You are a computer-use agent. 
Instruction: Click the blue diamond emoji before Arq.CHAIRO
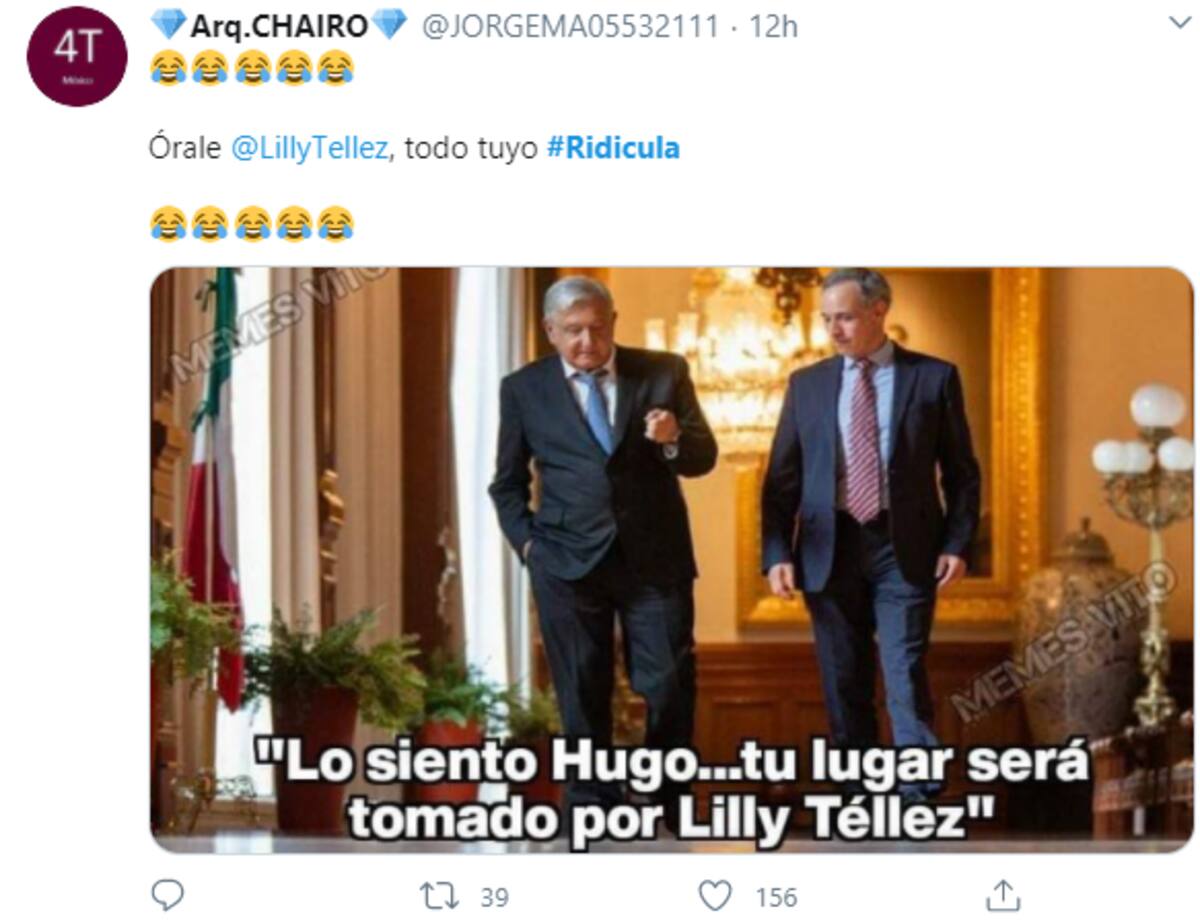point(169,24)
